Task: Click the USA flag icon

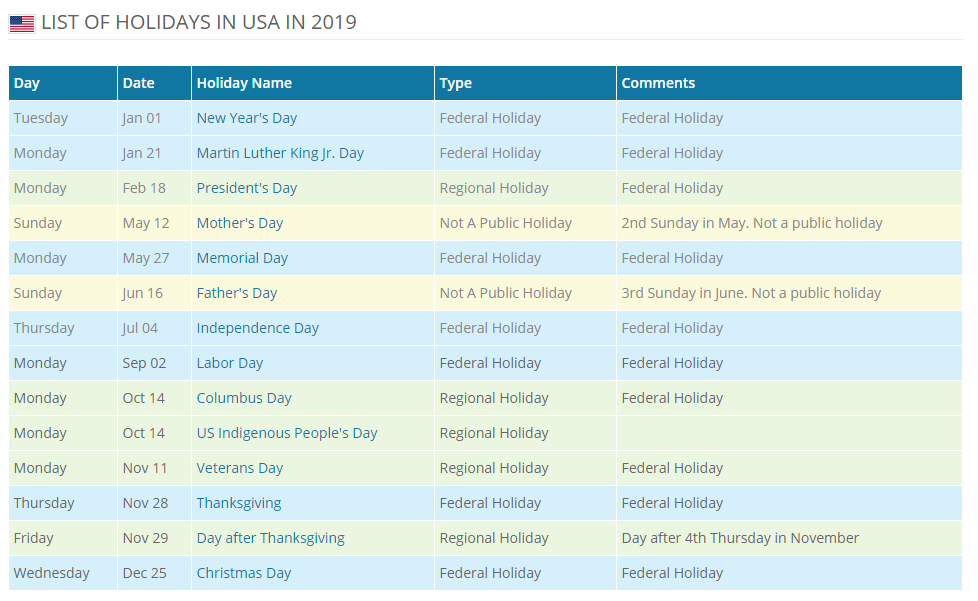Action: pyautogui.click(x=22, y=24)
